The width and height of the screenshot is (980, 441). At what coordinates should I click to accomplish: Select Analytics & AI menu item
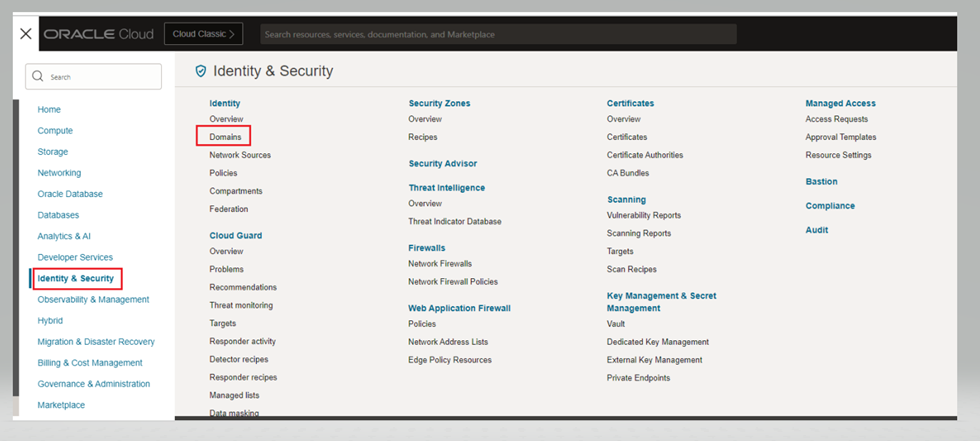(64, 236)
